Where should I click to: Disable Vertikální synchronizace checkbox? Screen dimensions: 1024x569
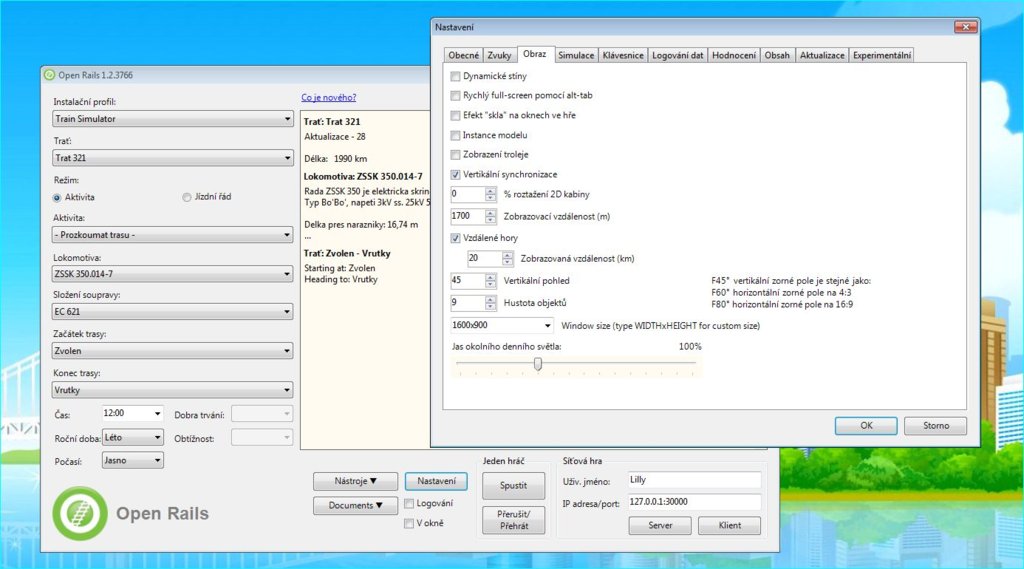click(x=455, y=174)
